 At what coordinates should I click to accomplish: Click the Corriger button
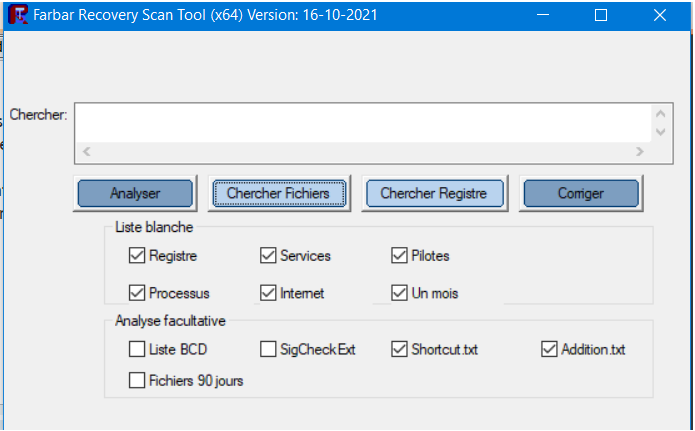pyautogui.click(x=581, y=193)
